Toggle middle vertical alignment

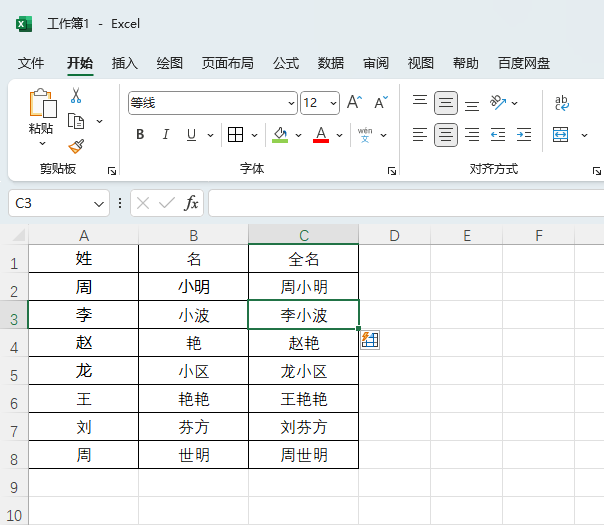click(x=446, y=103)
